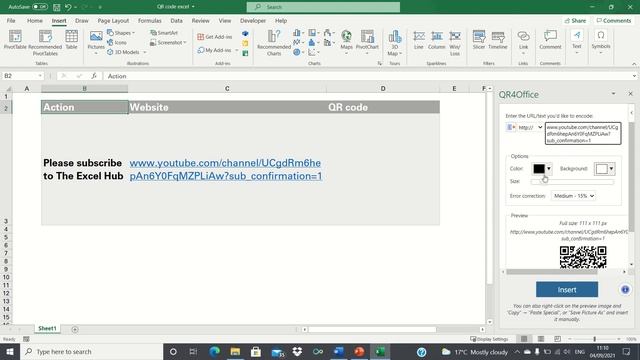Toggle the AutoSave switch
Screen dimensions: 640x360
click(x=40, y=7)
